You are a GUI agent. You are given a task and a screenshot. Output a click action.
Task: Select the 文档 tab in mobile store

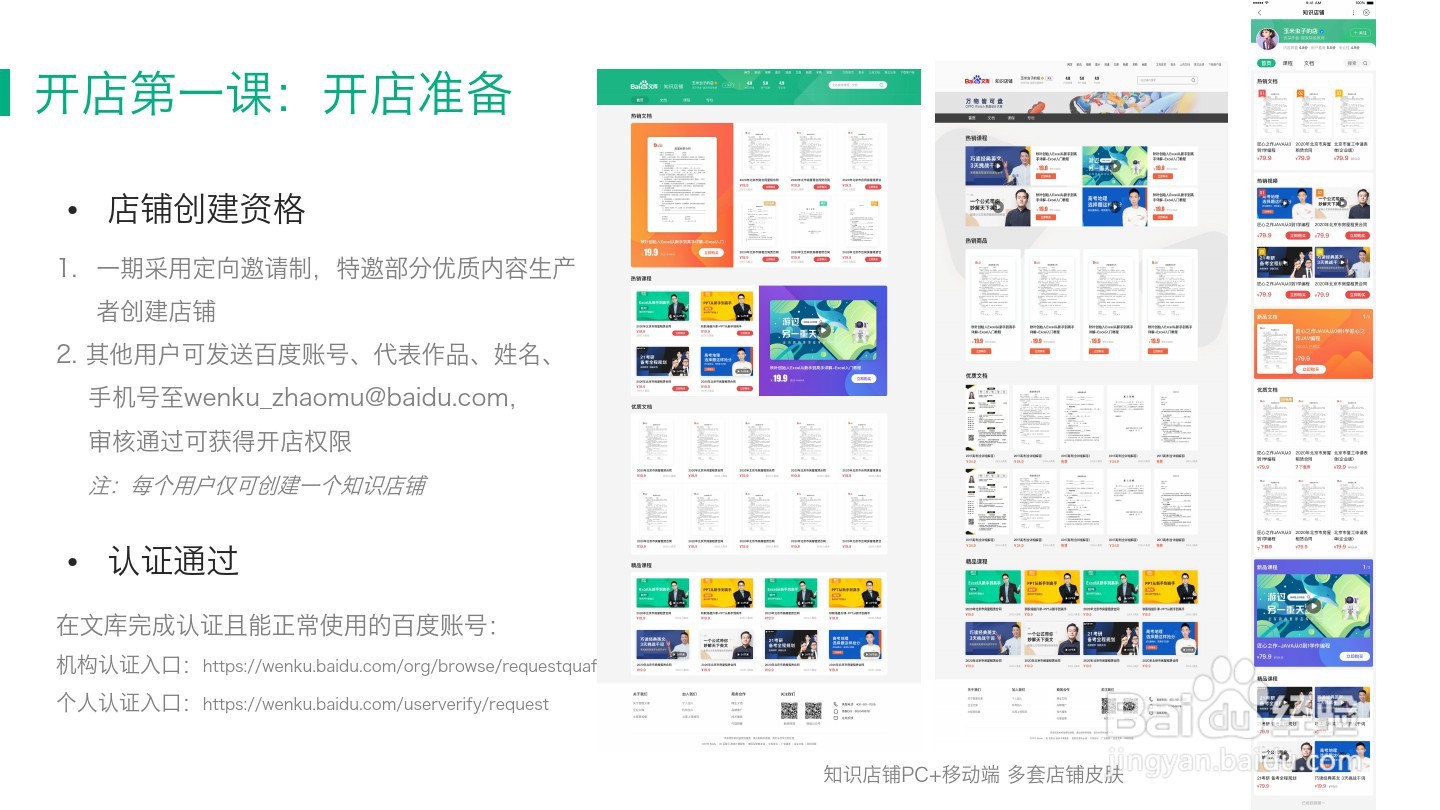coord(1309,63)
